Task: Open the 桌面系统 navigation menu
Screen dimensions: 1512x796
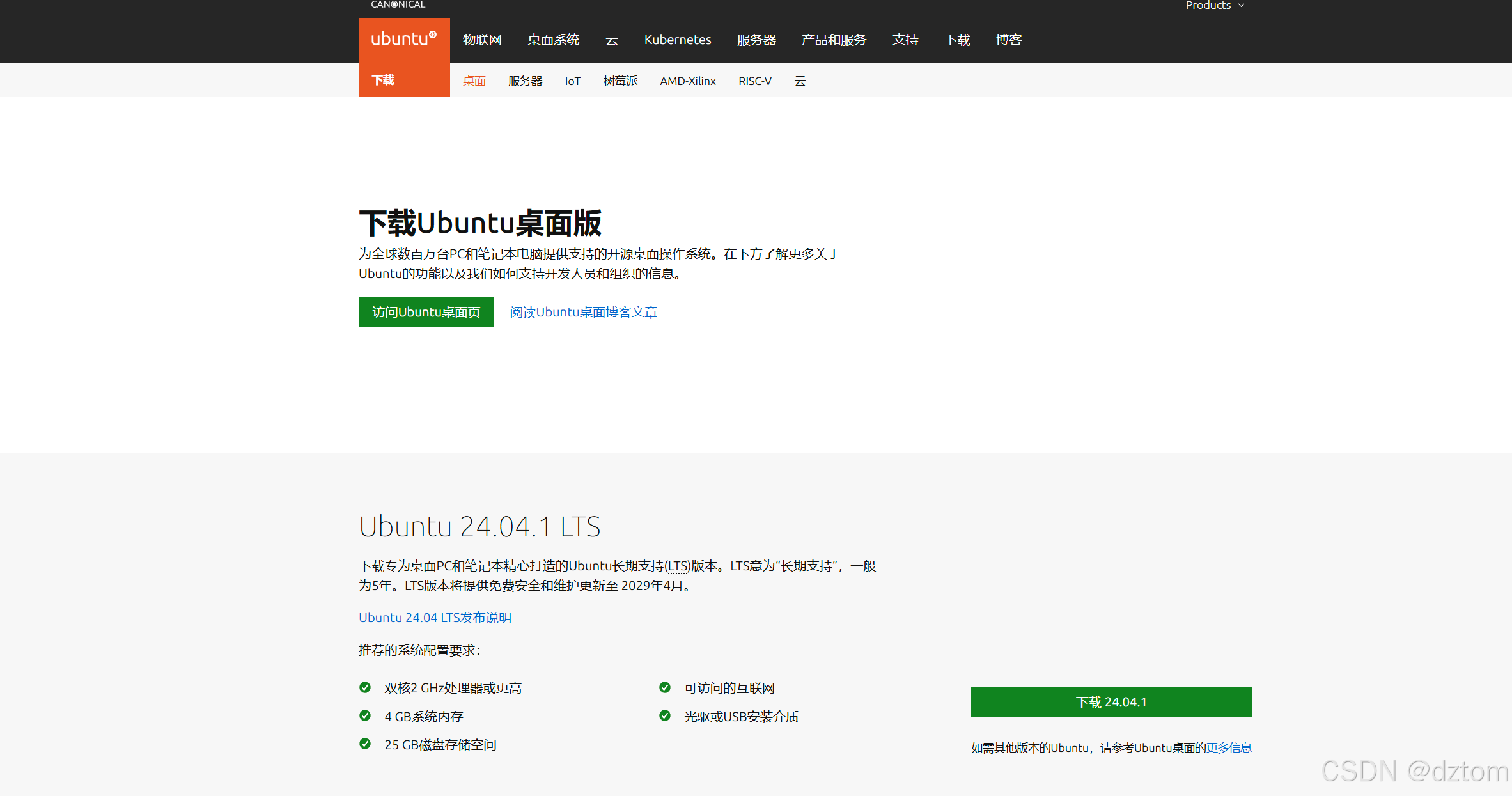Action: click(553, 40)
